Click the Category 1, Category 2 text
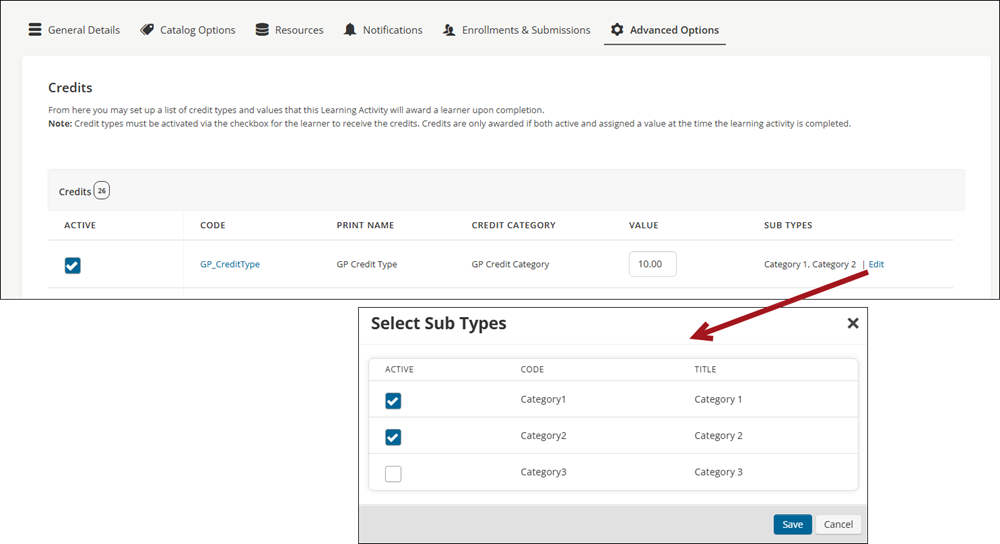This screenshot has height=544, width=1000. pyautogui.click(x=810, y=264)
